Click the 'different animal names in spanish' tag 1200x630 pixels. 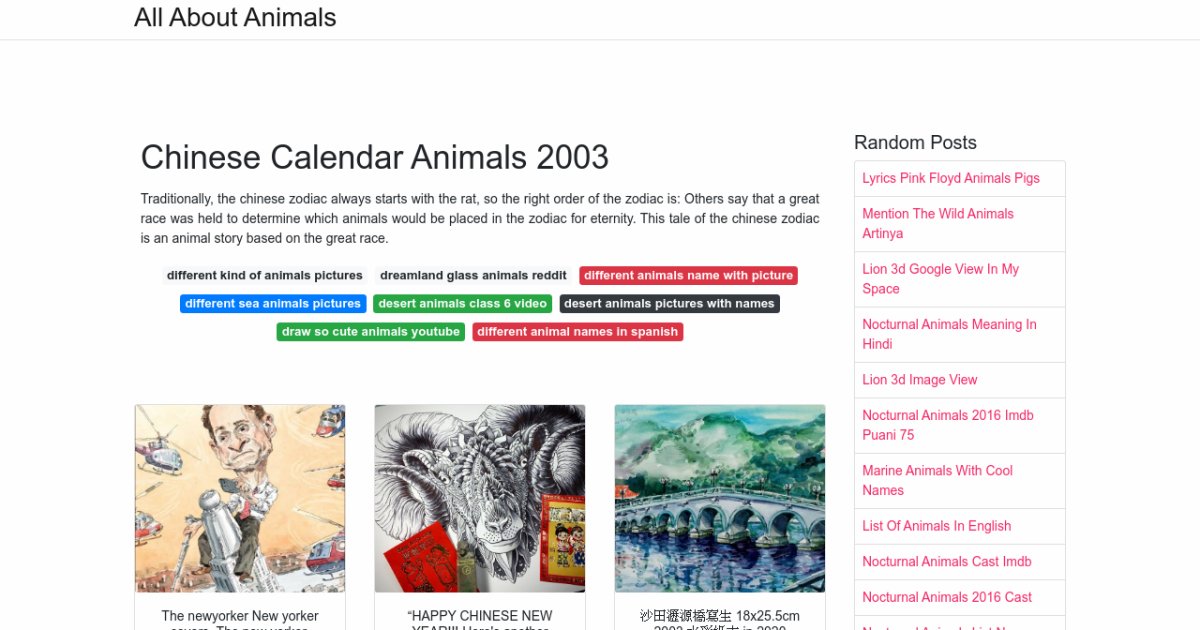[578, 331]
